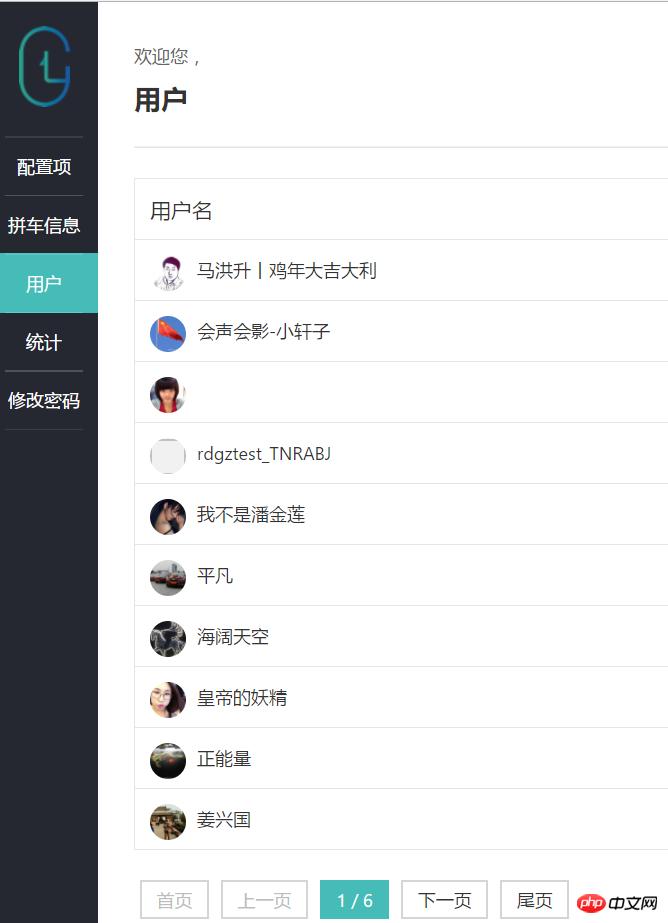668x923 pixels.
Task: Open the 统计 sidebar item
Action: [x=44, y=342]
